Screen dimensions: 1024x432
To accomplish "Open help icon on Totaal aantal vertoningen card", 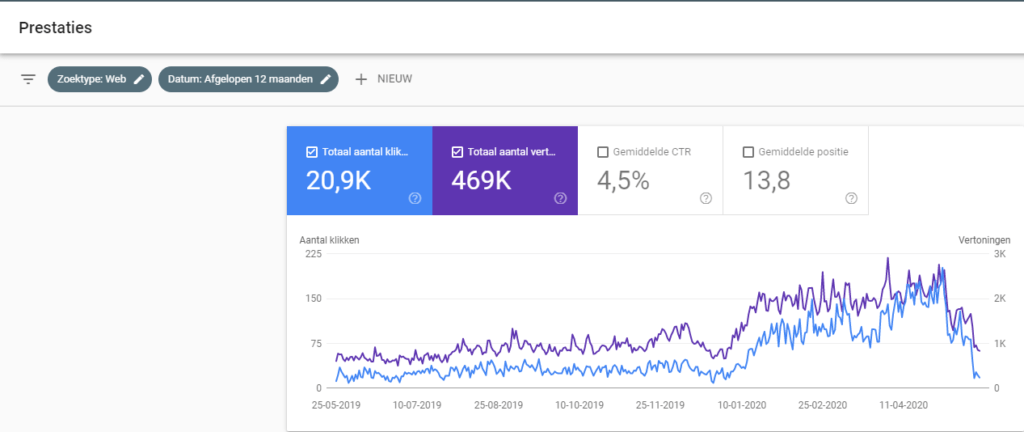I will tap(560, 198).
